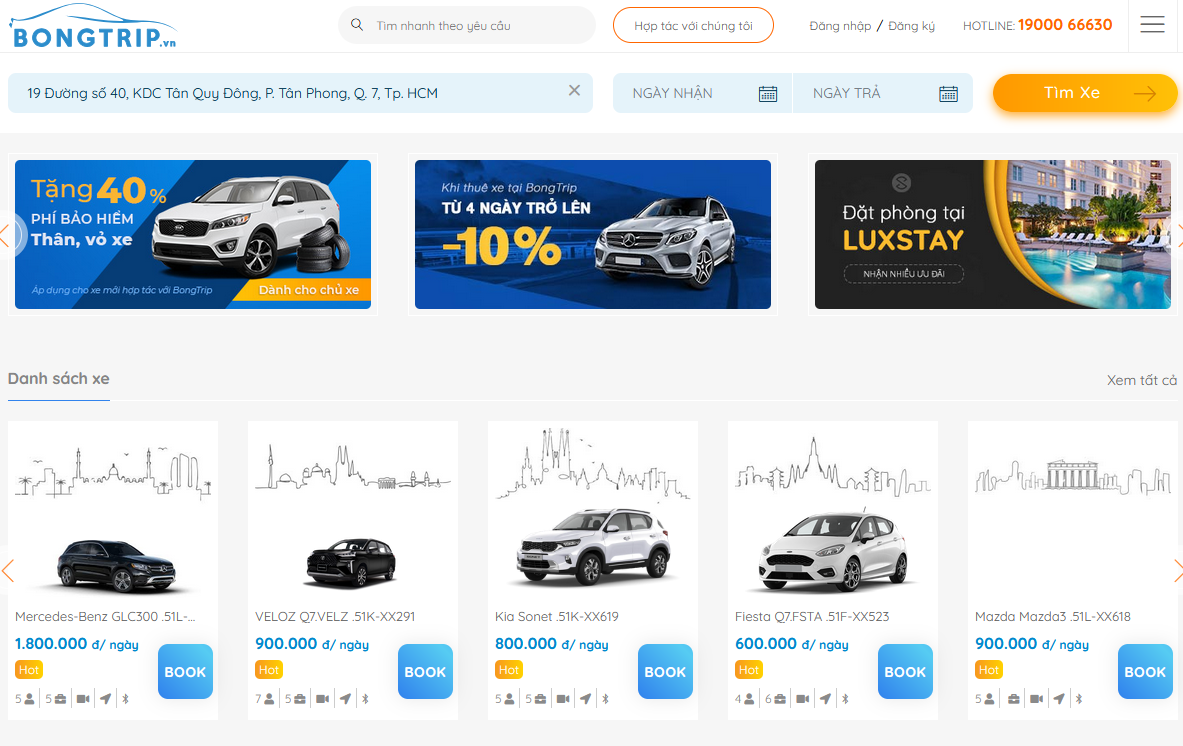Click Hợp tác với chúng tôi button

[x=693, y=26]
